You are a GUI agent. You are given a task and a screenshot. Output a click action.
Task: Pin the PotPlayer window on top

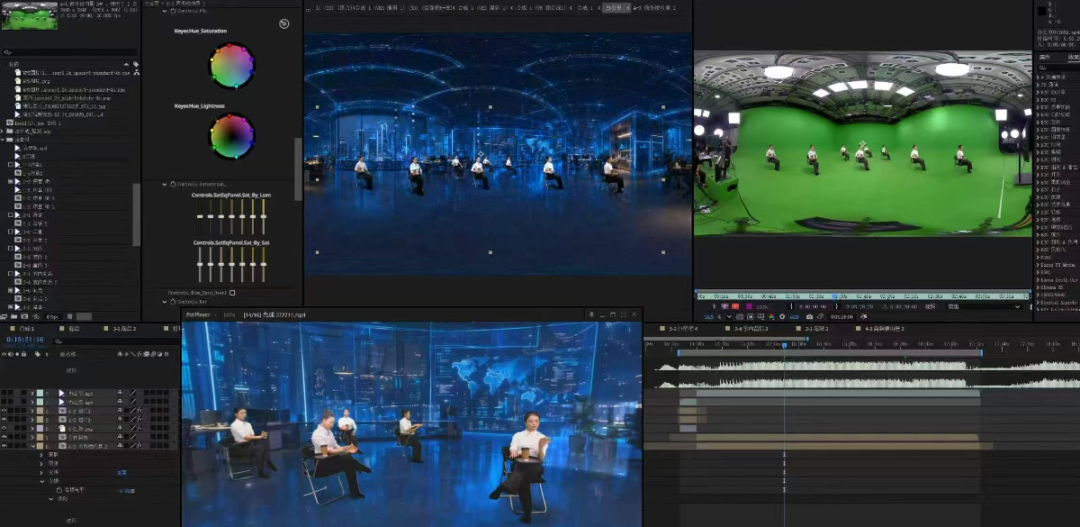(591, 315)
